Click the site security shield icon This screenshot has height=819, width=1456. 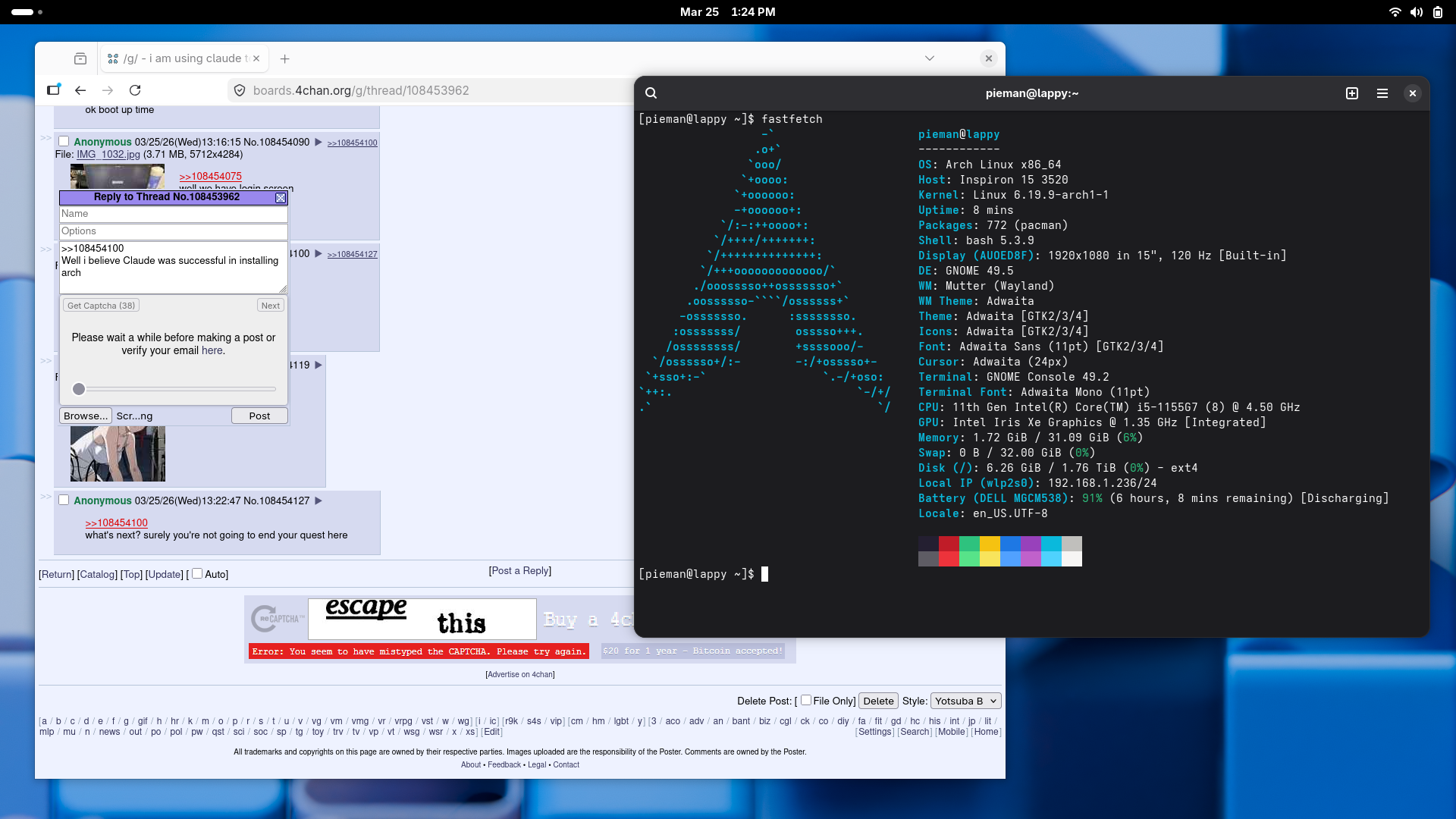pos(240,90)
